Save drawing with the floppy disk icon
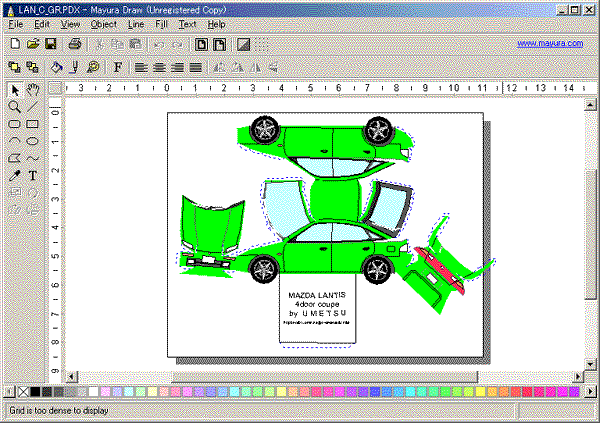This screenshot has height=423, width=600. 51,44
